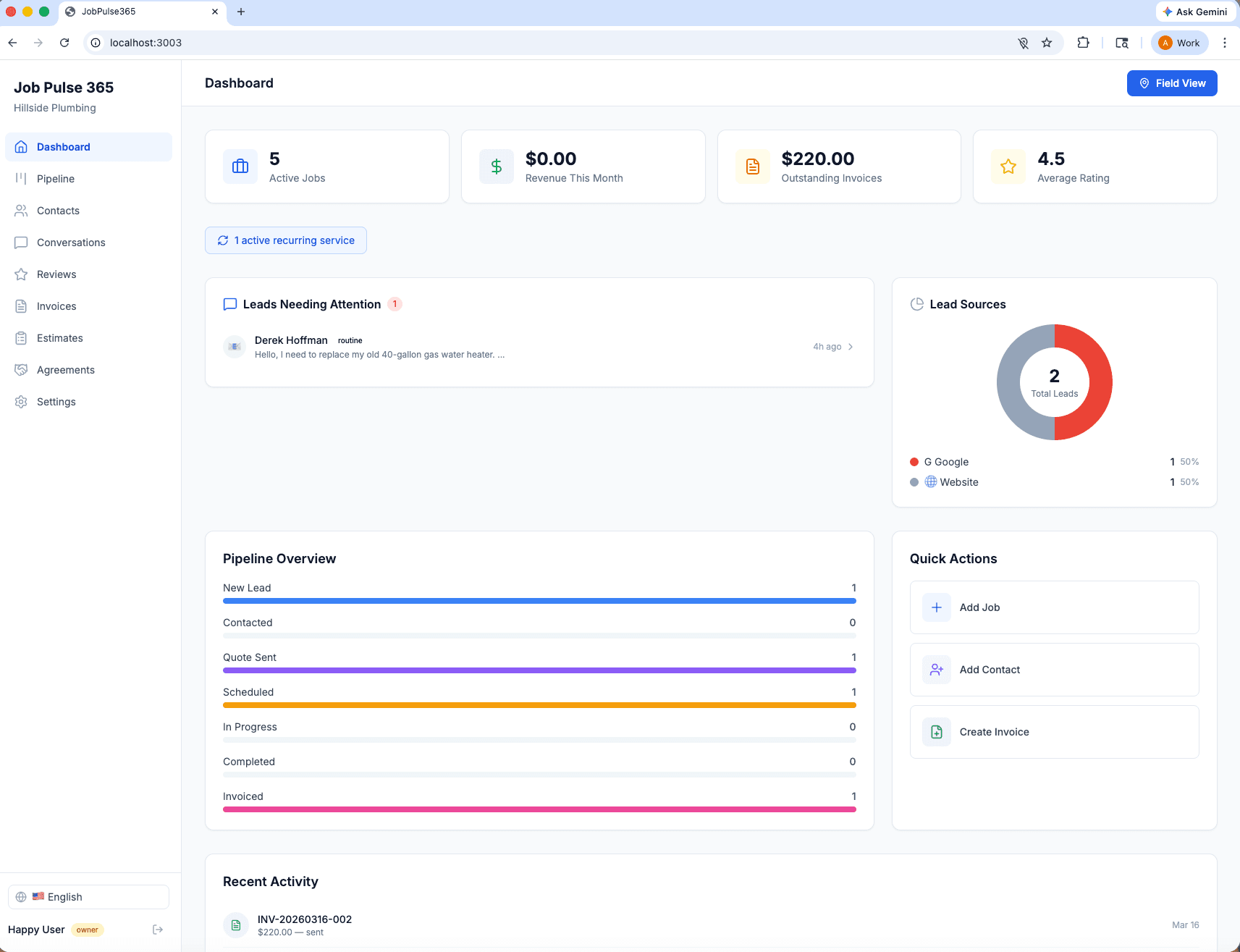Open the Agreements handshake icon
The image size is (1240, 952).
(22, 369)
